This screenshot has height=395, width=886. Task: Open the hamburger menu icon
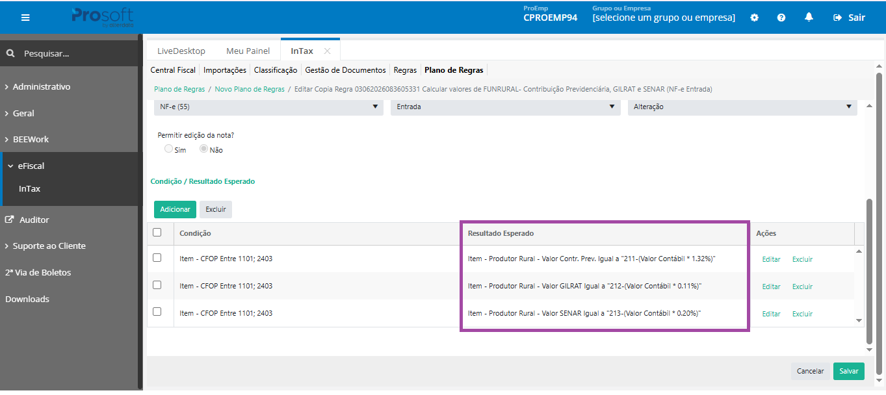coord(25,18)
